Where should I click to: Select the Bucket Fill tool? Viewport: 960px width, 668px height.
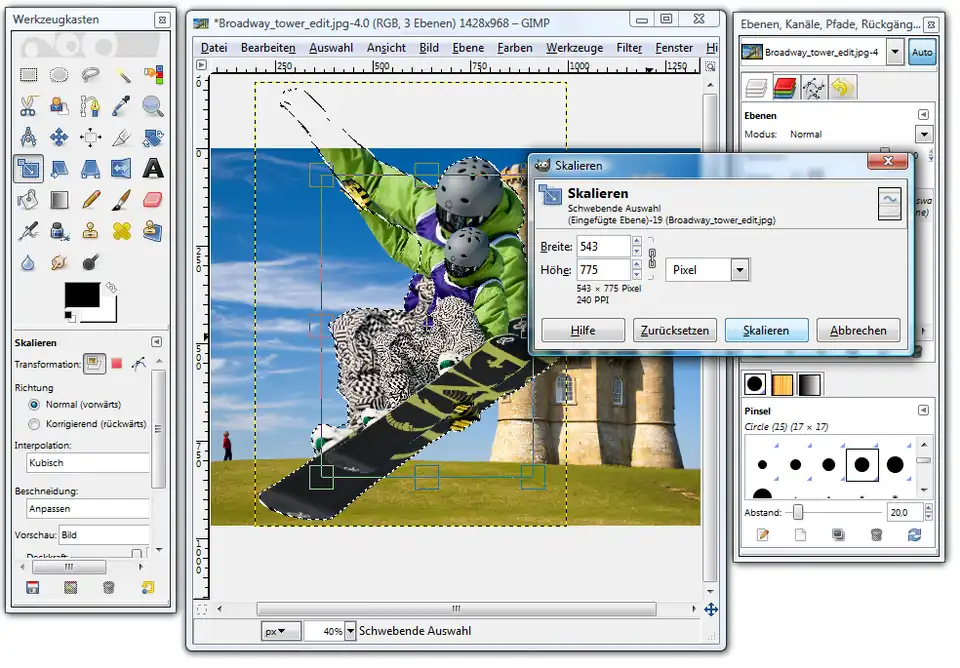pyautogui.click(x=29, y=200)
